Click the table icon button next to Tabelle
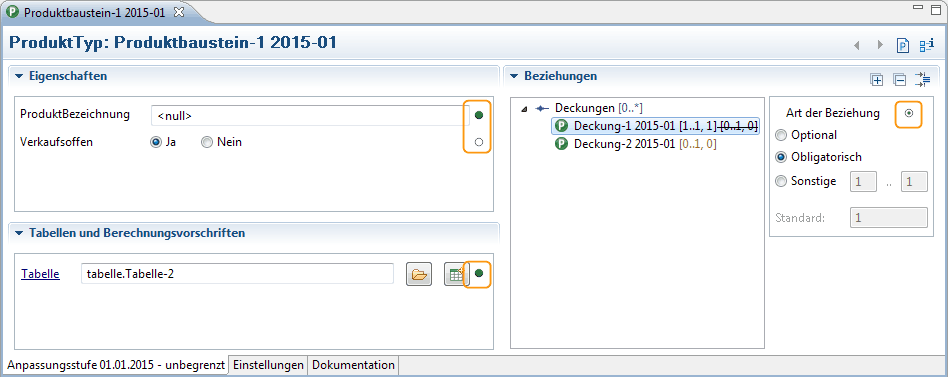This screenshot has height=378, width=949. point(455,275)
